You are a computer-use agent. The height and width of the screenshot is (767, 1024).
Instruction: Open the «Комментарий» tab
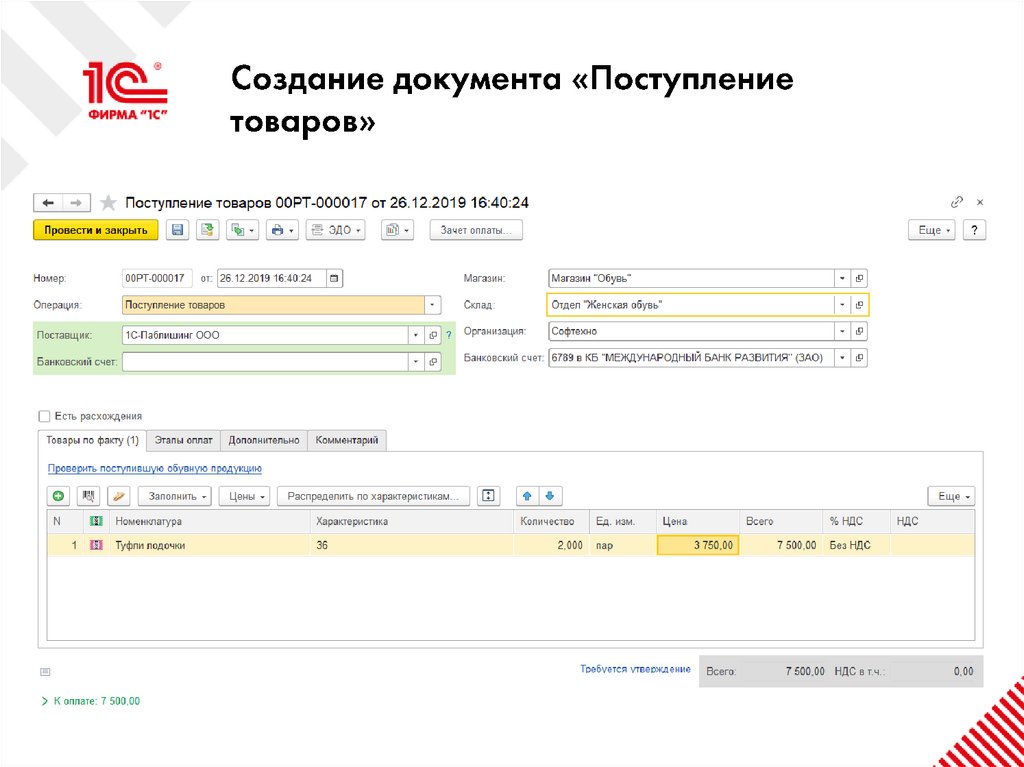(x=347, y=440)
